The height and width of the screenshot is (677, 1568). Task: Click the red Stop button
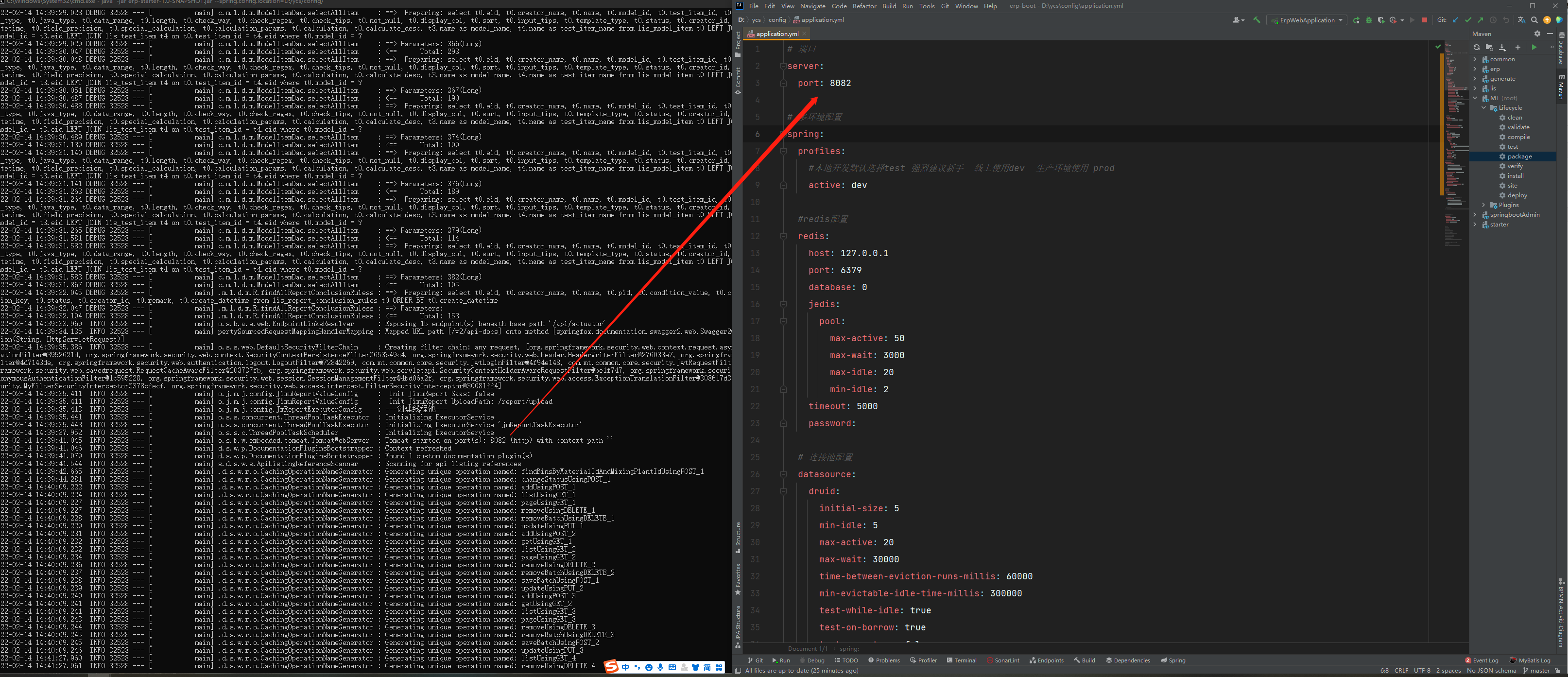click(x=1424, y=20)
